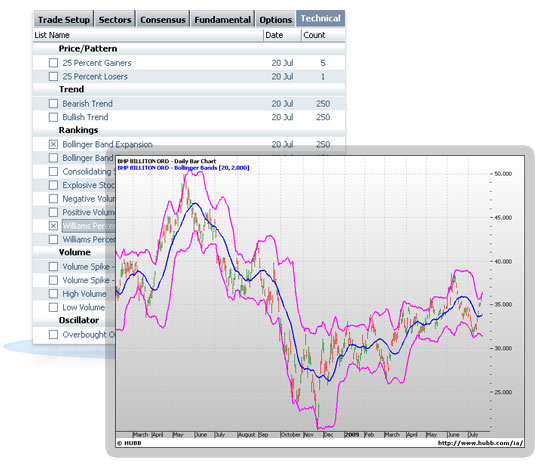Image resolution: width=550 pixels, height=473 pixels.
Task: Open the High Volume list
Action: coord(84,294)
